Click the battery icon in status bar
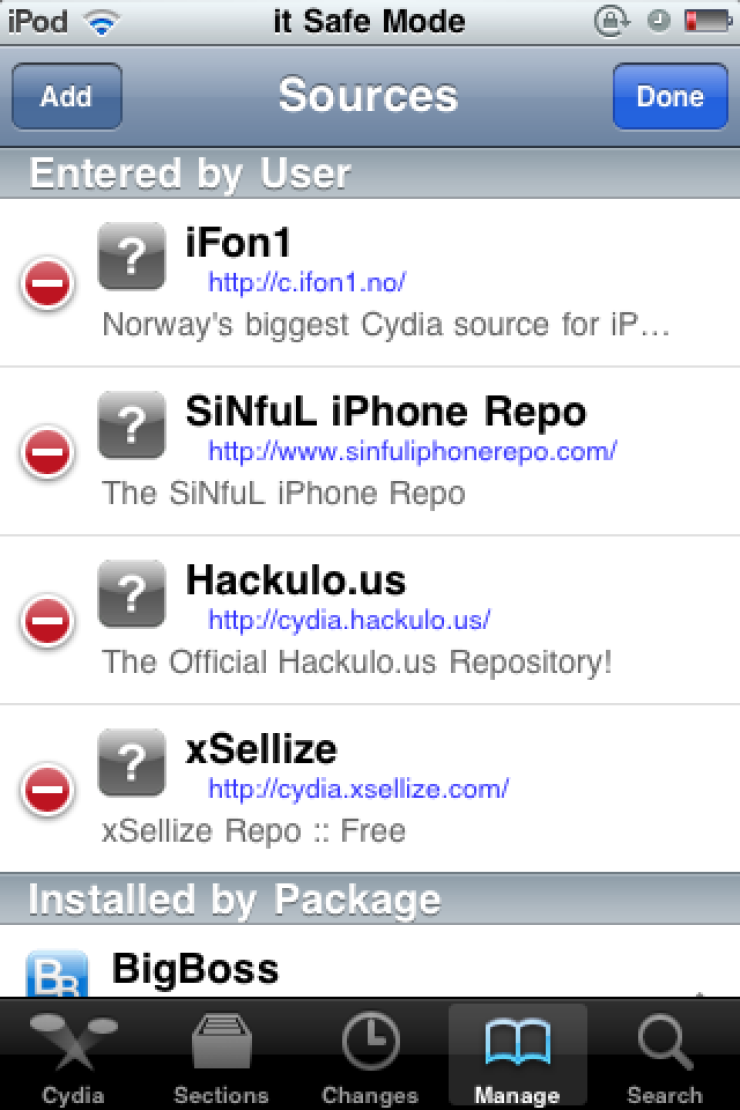This screenshot has height=1110, width=740. (x=707, y=21)
